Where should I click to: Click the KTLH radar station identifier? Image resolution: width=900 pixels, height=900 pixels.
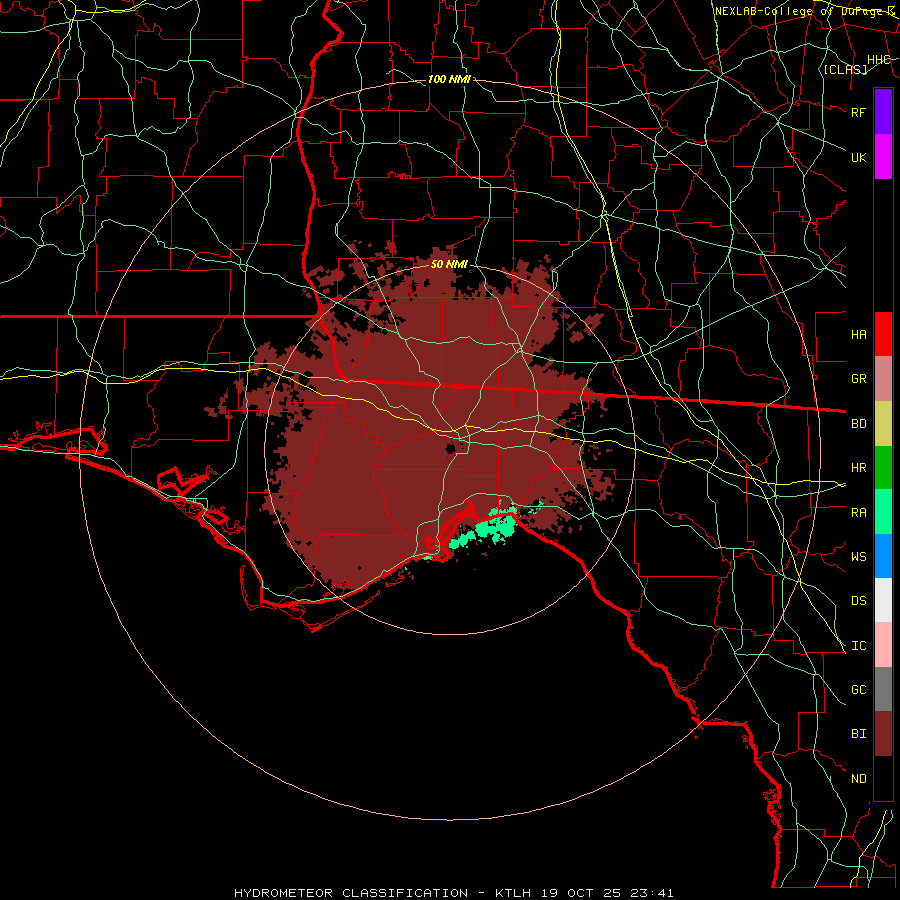[513, 893]
